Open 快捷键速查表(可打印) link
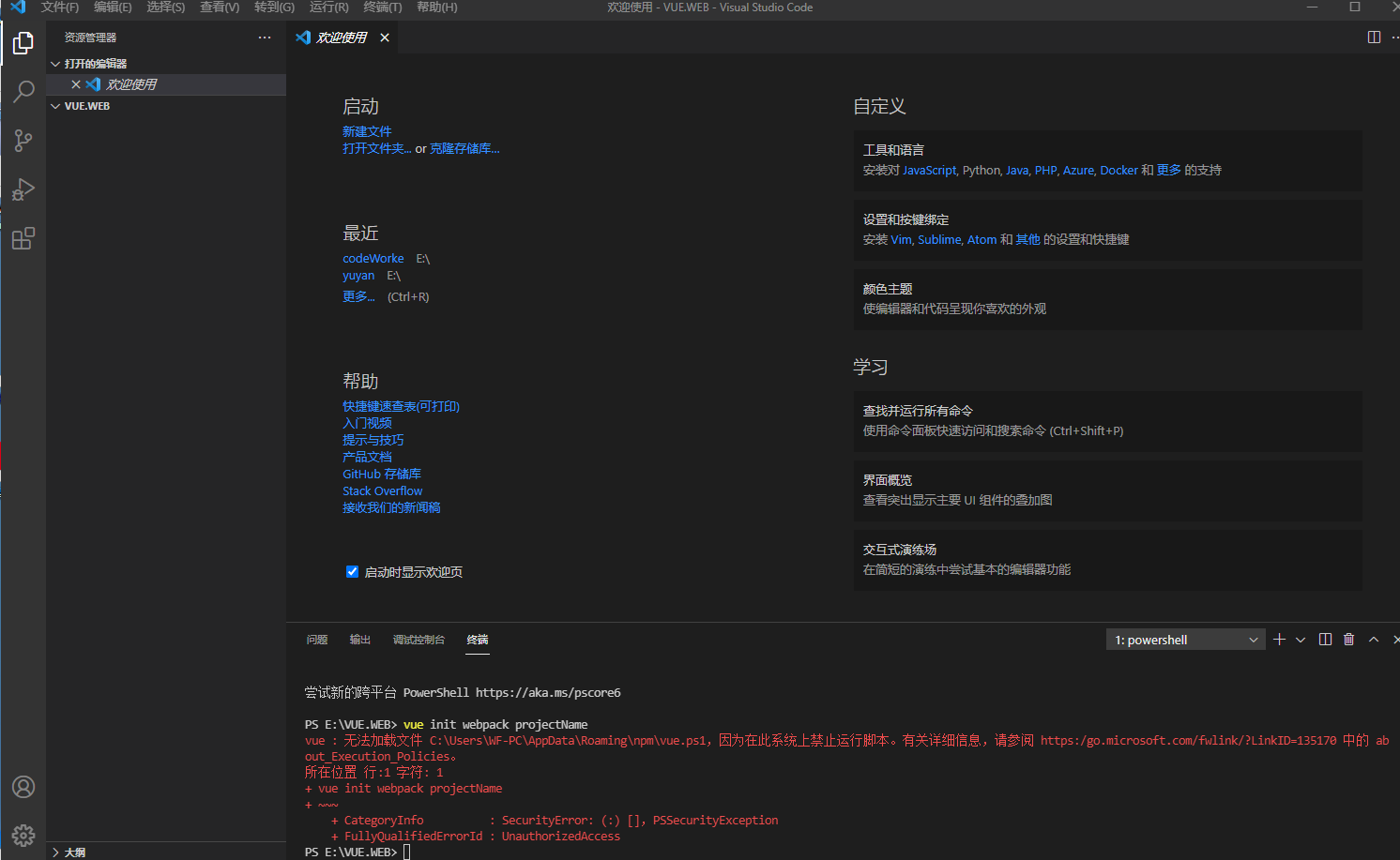Screen dimensions: 1400x860 click(401, 406)
